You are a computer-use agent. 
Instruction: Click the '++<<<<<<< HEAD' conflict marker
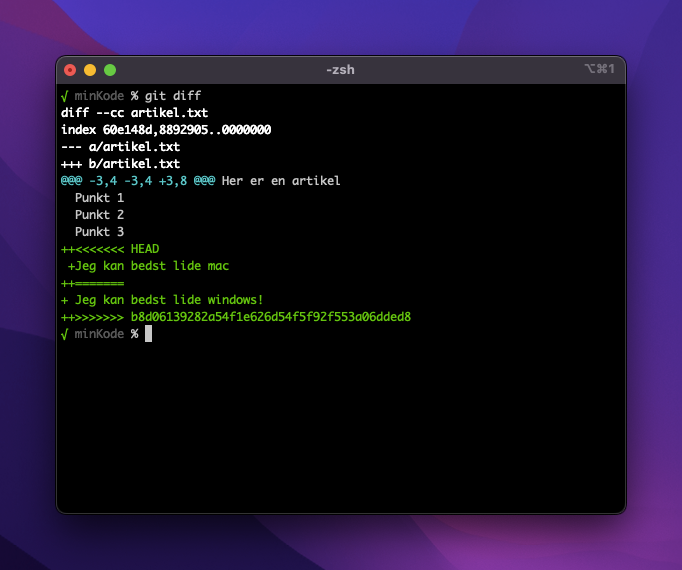point(110,249)
